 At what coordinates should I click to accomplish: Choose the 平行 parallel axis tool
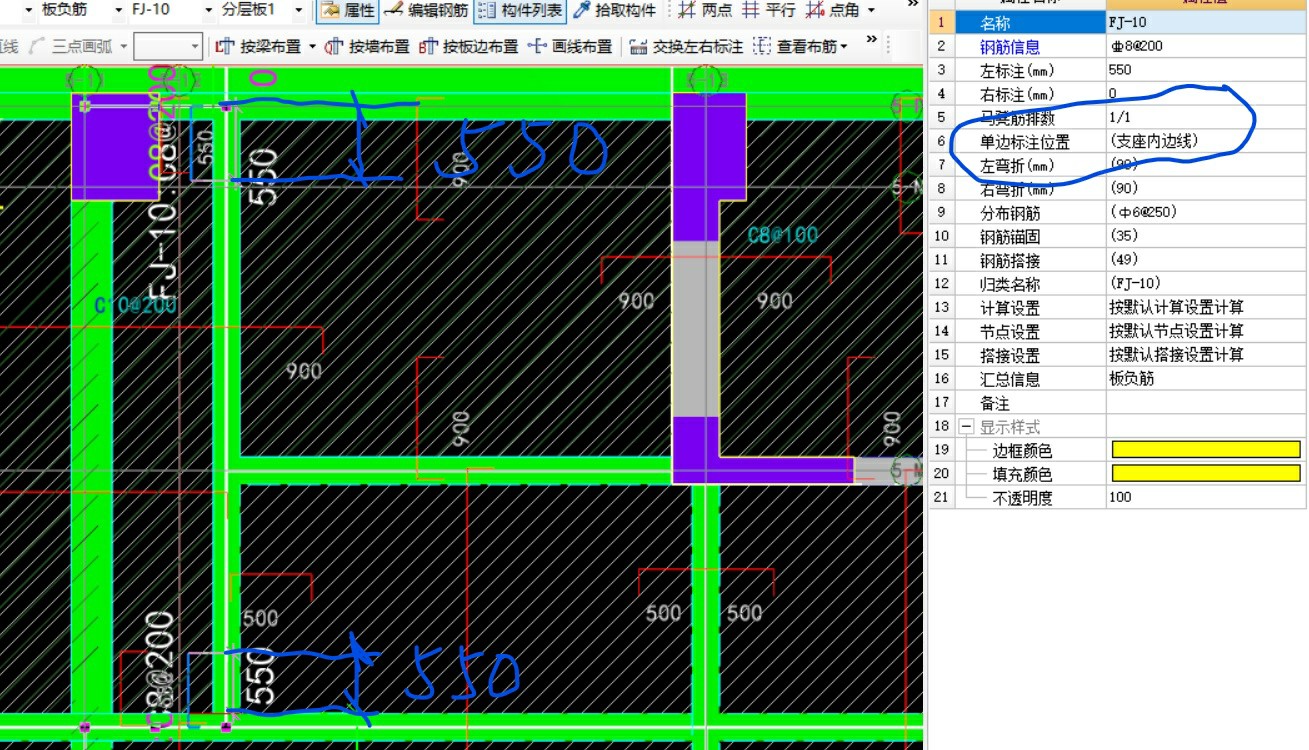(769, 10)
